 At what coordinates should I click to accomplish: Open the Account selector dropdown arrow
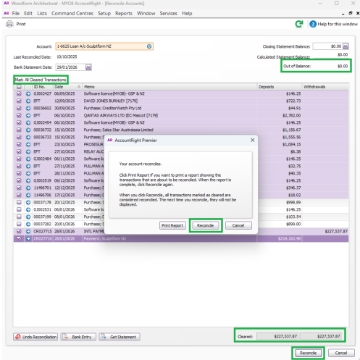tap(149, 46)
